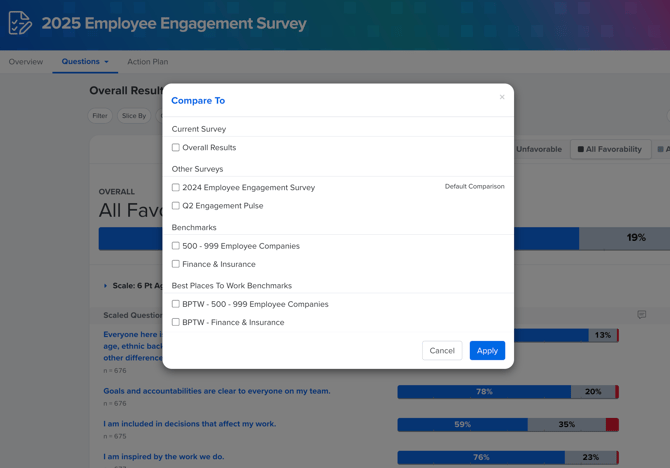The height and width of the screenshot is (468, 670).
Task: Click the 19% overall neutral bar
Action: (624, 238)
